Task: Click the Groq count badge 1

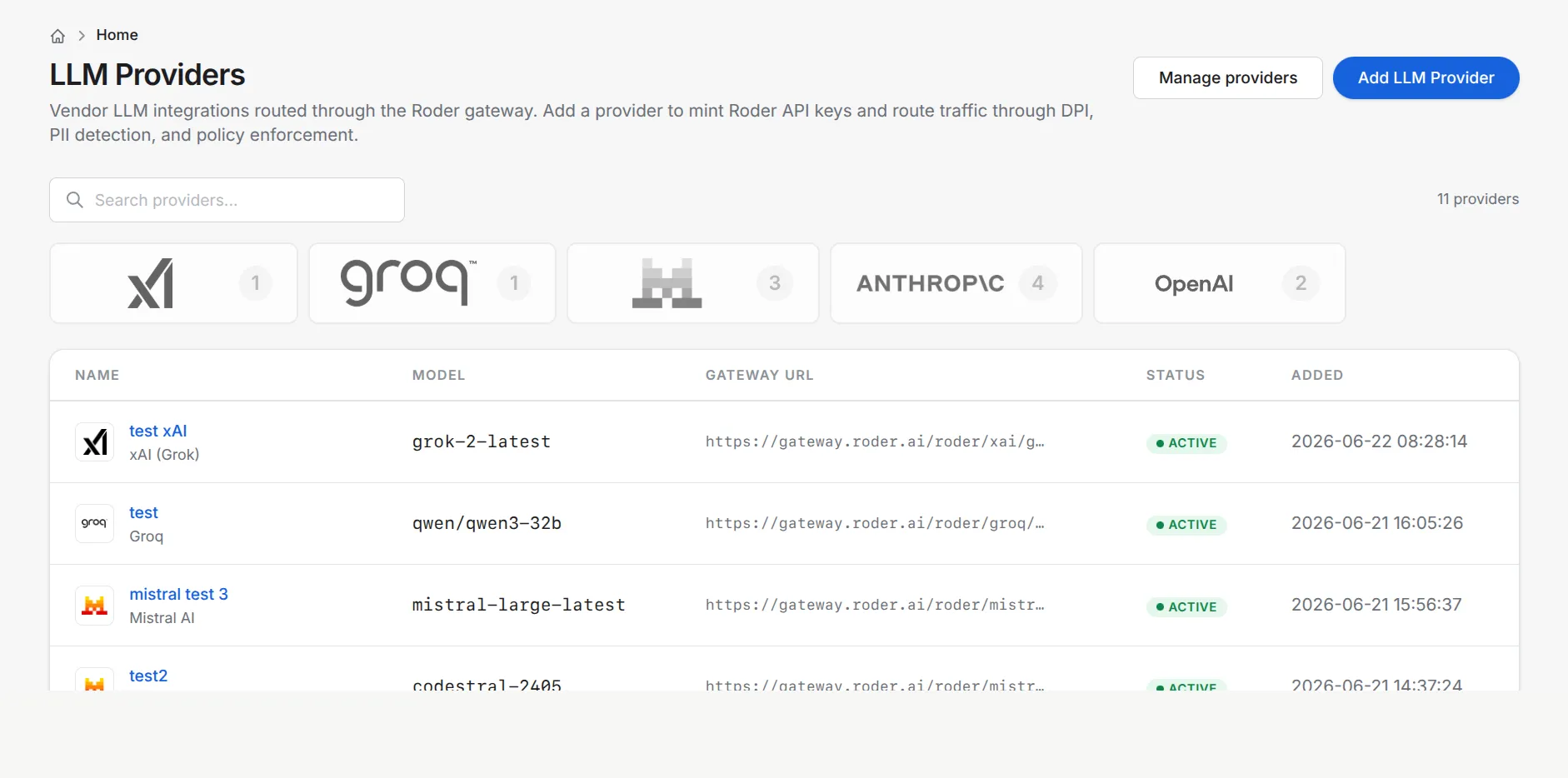Action: pyautogui.click(x=514, y=283)
